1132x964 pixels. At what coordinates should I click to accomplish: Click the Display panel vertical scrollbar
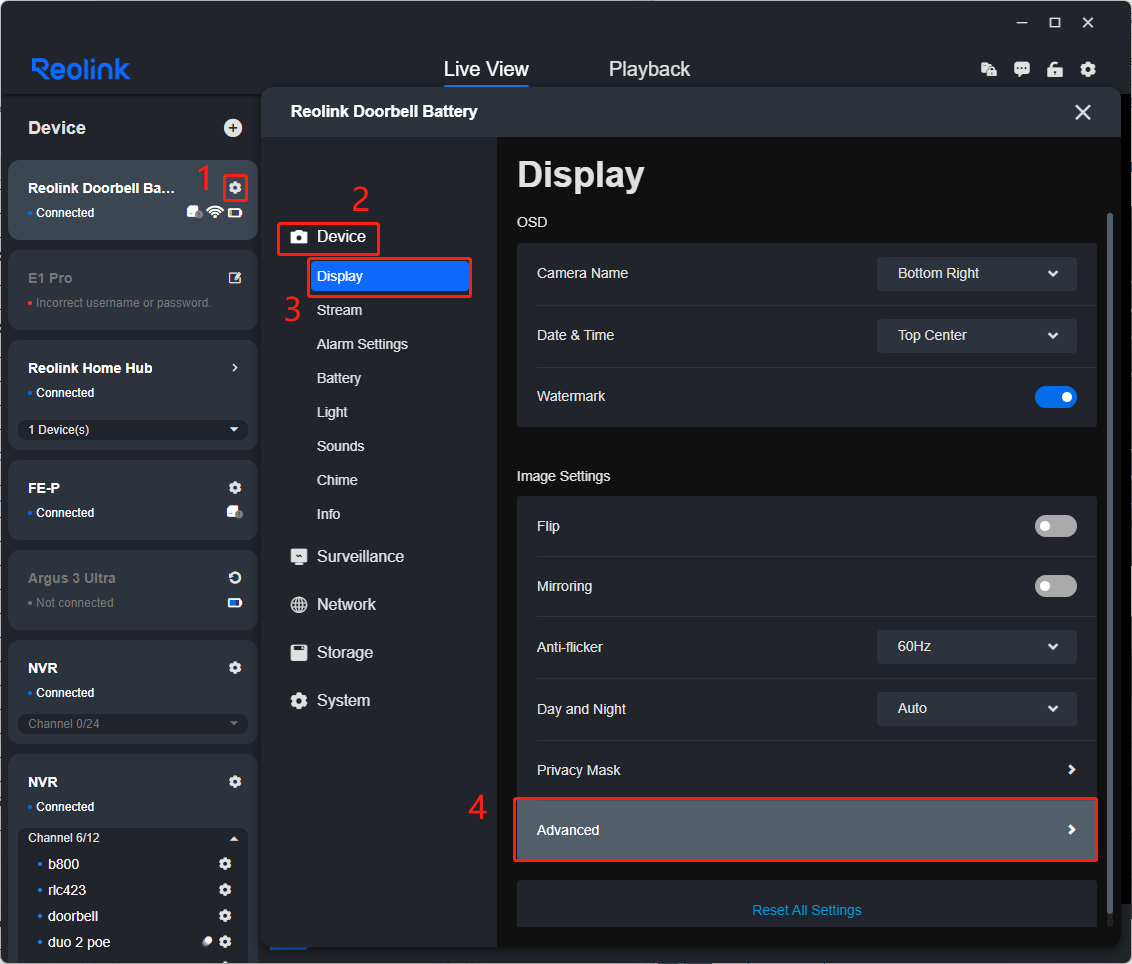click(1110, 563)
